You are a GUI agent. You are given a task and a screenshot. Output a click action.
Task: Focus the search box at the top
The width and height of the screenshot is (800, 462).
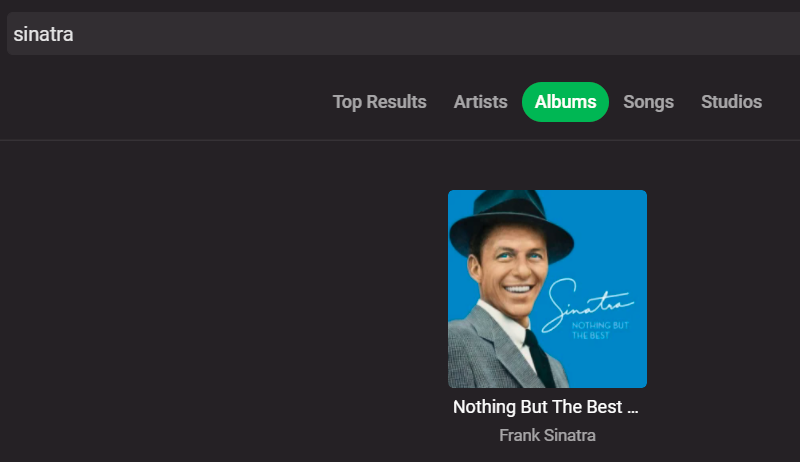400,34
